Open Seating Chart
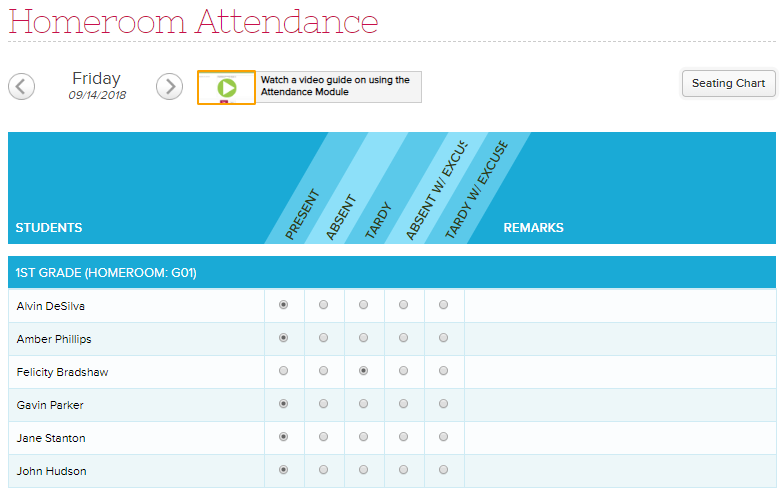This screenshot has width=784, height=496. pos(728,84)
